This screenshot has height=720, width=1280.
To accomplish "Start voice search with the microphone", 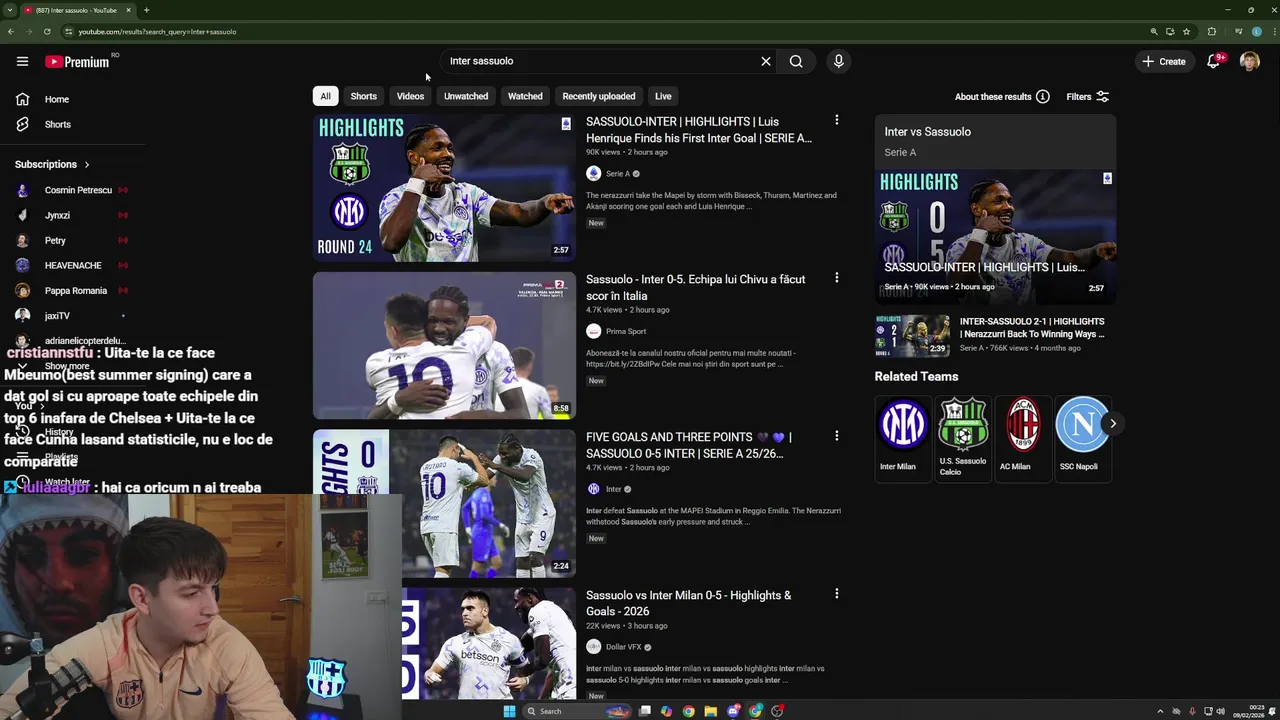I will point(839,61).
